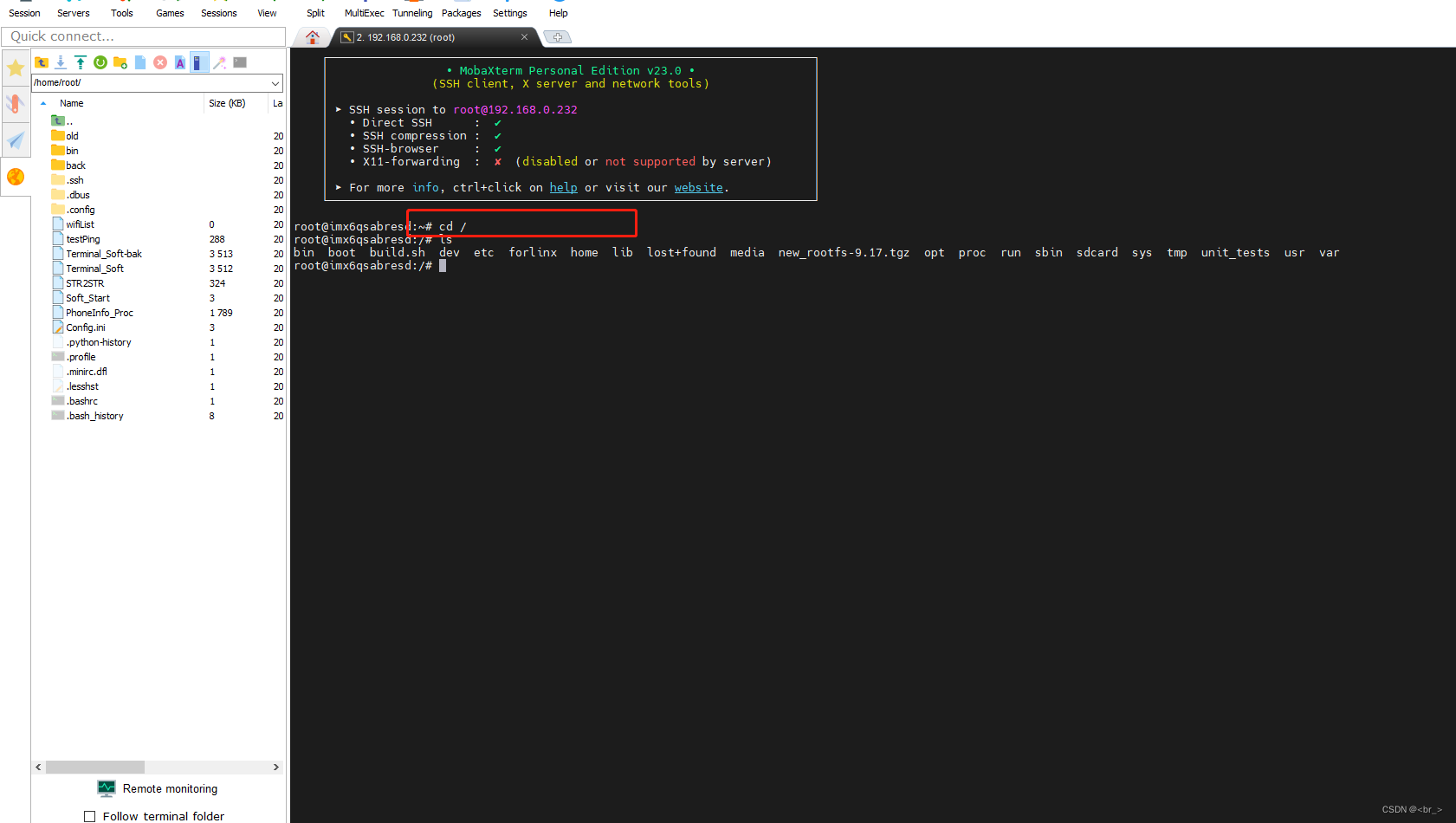Open the Tools menu
The height and width of the screenshot is (823, 1456).
122,13
